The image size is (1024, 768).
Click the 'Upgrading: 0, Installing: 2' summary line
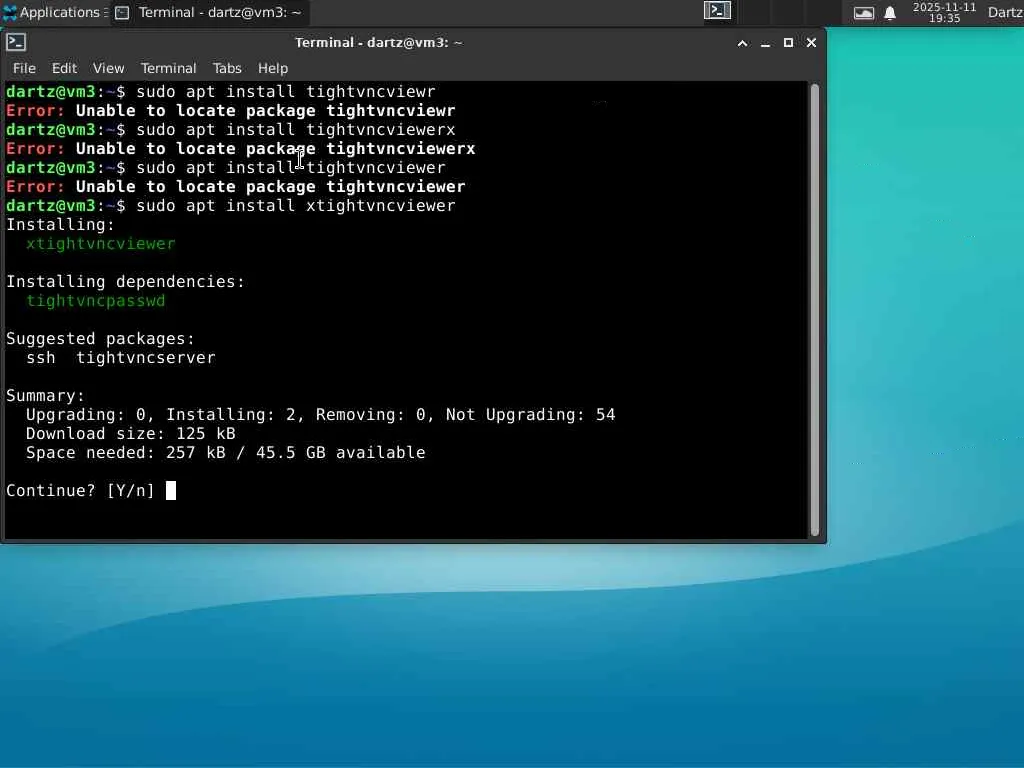tap(321, 415)
